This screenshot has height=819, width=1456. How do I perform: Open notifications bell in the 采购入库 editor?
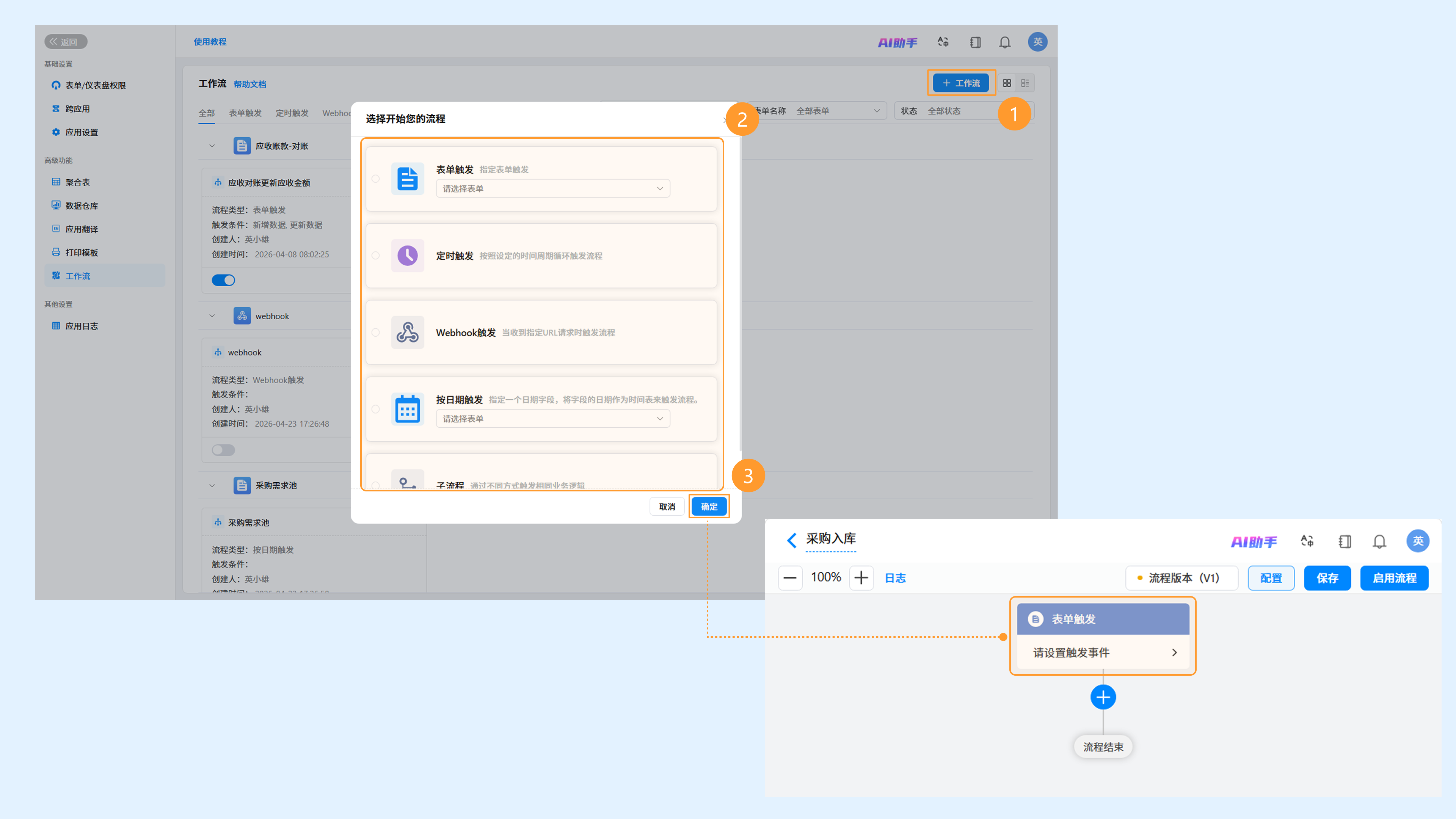[x=1379, y=541]
